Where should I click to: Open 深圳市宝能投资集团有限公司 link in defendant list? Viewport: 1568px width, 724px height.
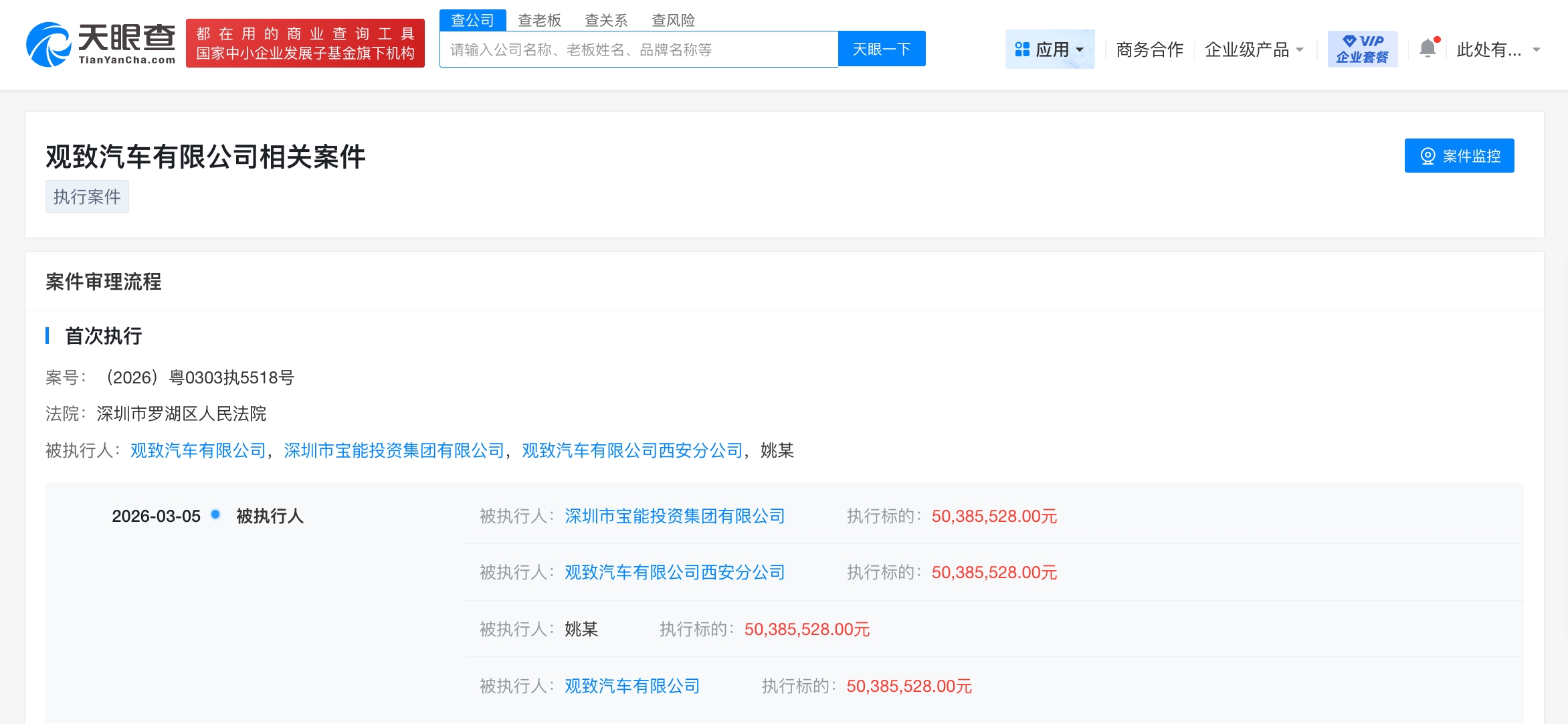[x=394, y=450]
